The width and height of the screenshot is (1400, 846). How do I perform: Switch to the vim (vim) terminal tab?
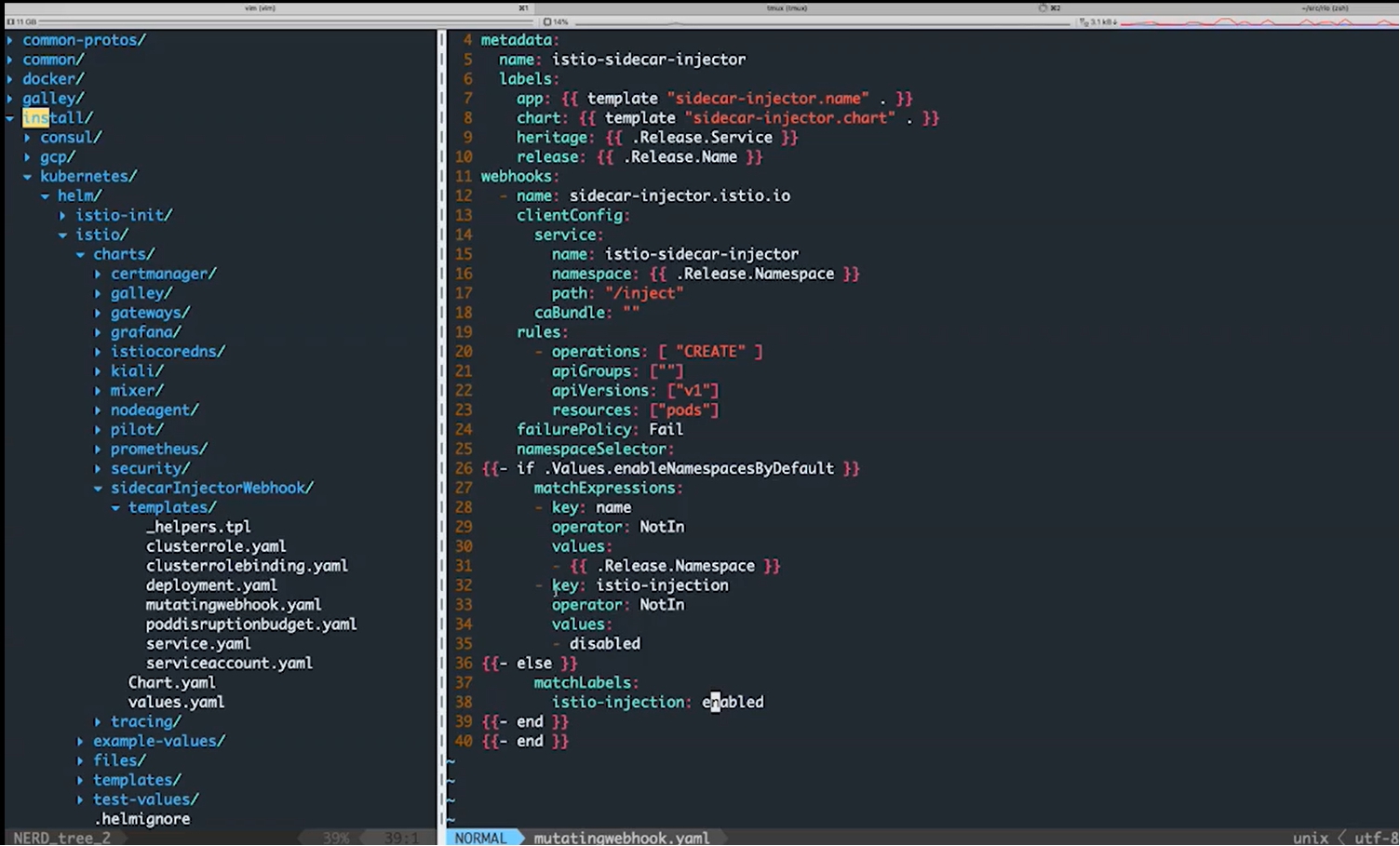pyautogui.click(x=260, y=7)
